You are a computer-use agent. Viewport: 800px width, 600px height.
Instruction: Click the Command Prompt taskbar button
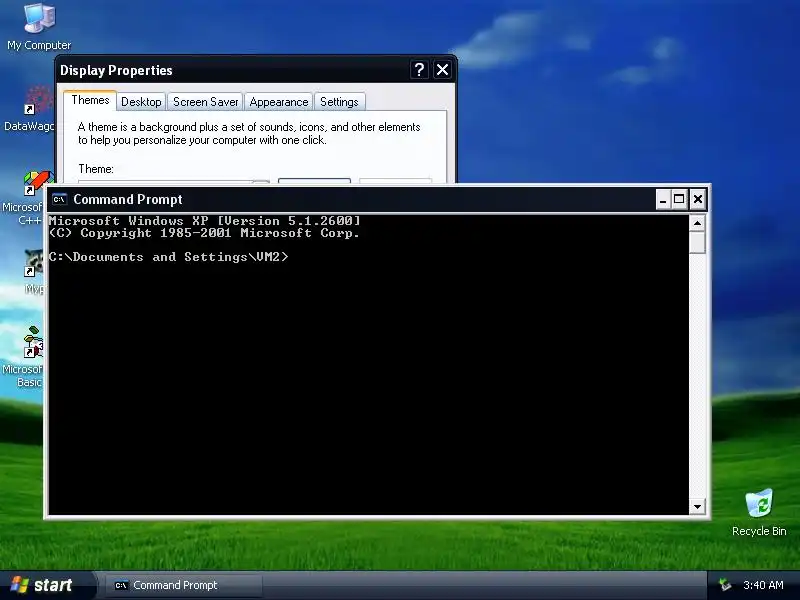tap(184, 585)
